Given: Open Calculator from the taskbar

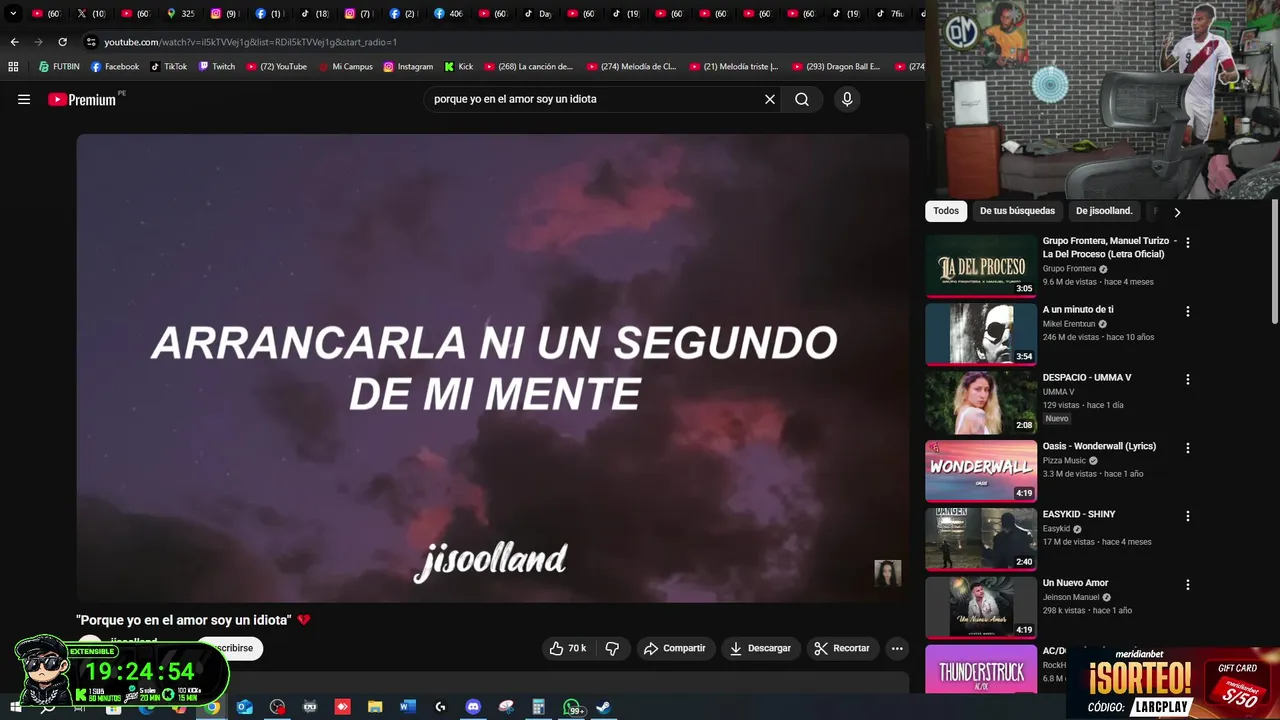Looking at the screenshot, I should pos(538,707).
